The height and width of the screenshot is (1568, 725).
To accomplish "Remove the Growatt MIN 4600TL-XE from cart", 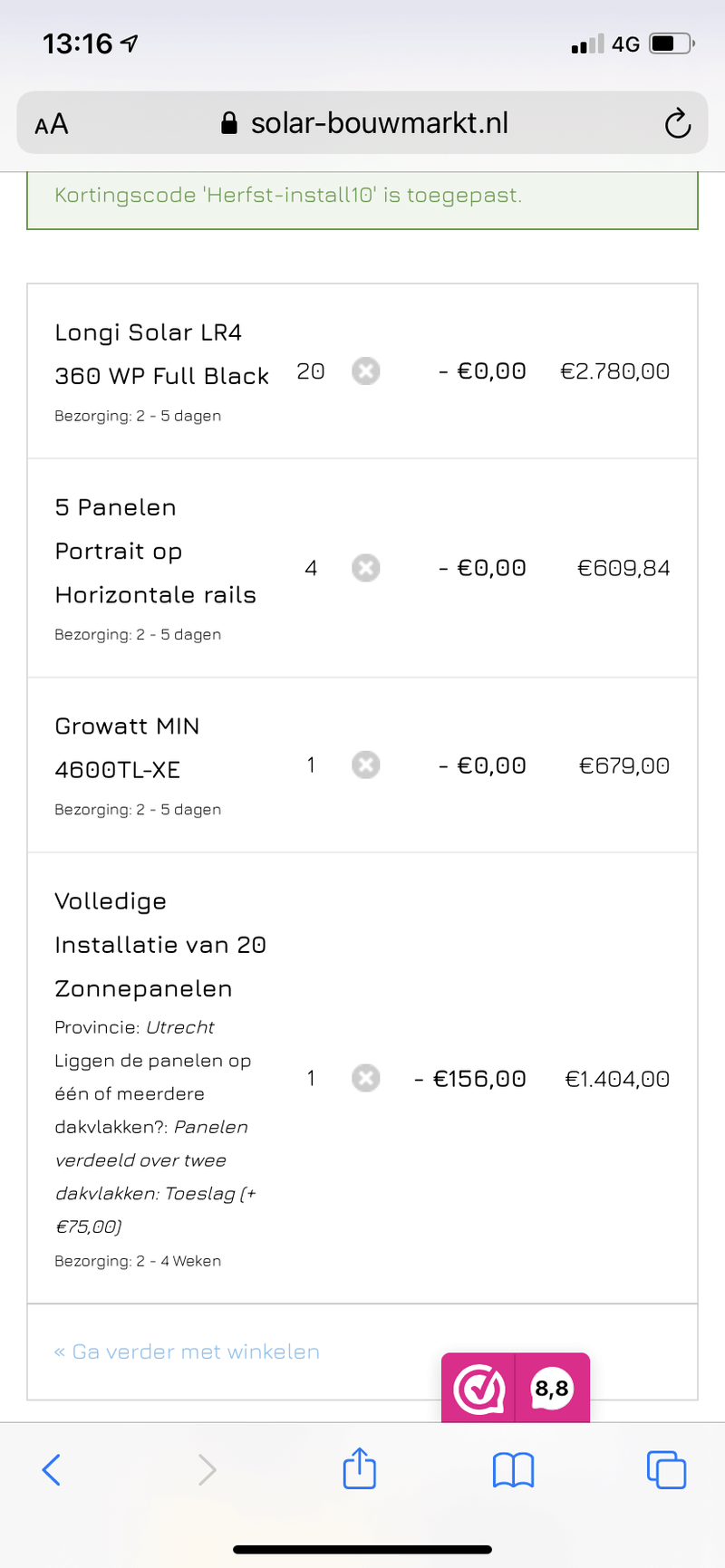I will point(366,765).
